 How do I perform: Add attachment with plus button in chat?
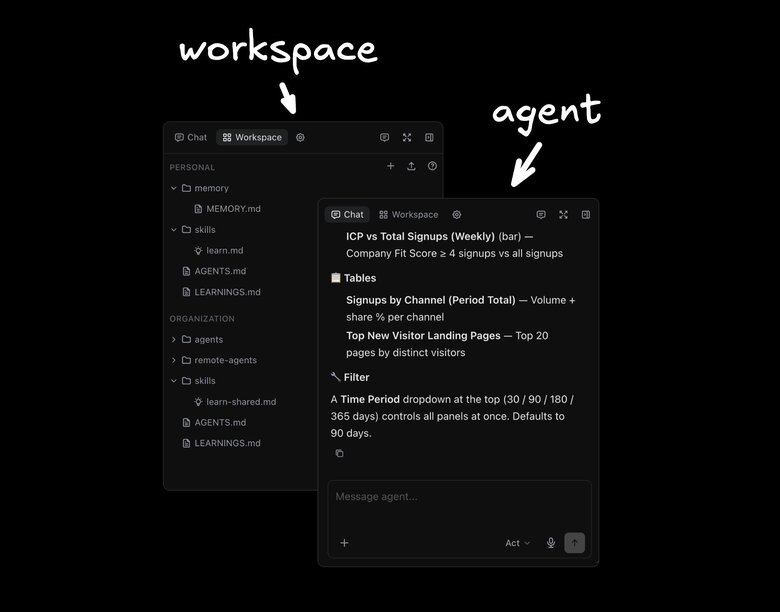point(344,543)
